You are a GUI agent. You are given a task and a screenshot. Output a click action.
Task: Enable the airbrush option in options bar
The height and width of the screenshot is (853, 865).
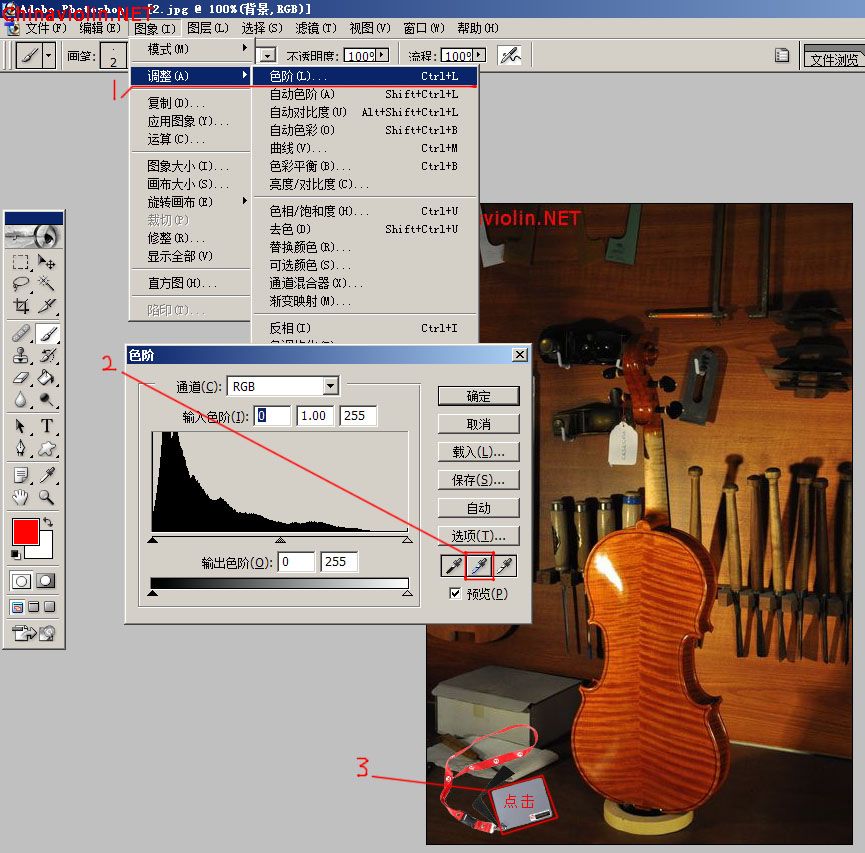510,55
